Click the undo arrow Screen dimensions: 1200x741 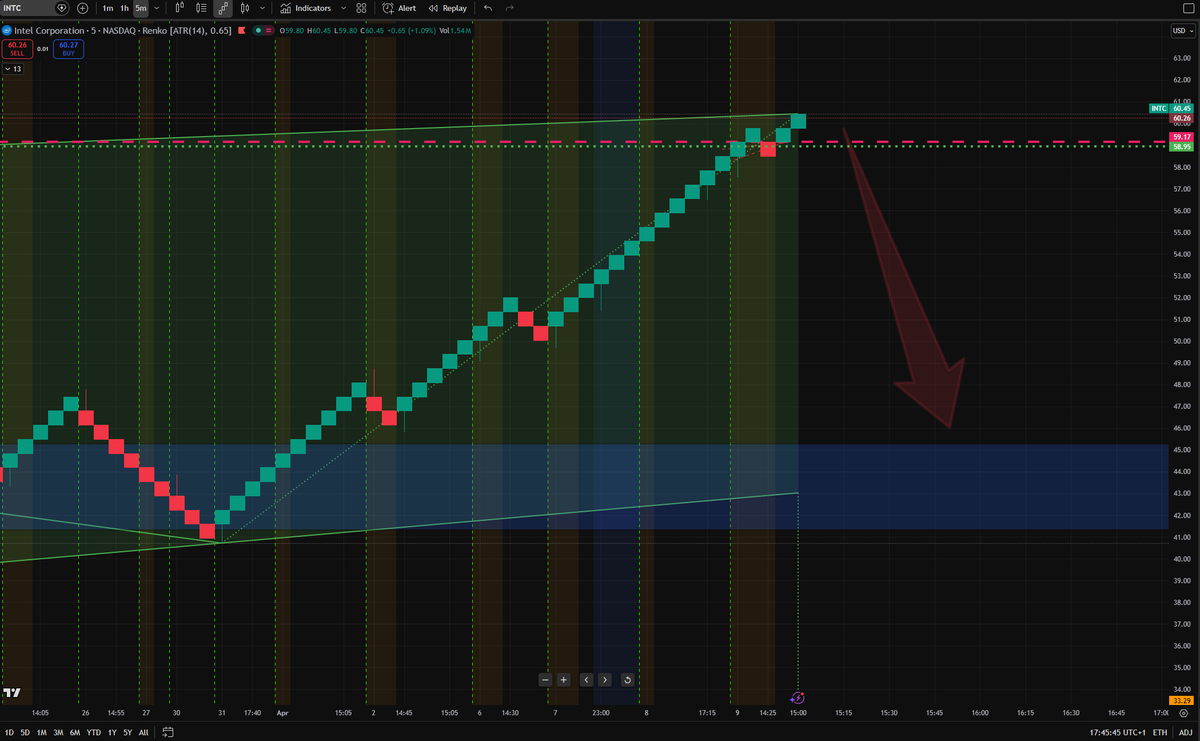(488, 8)
